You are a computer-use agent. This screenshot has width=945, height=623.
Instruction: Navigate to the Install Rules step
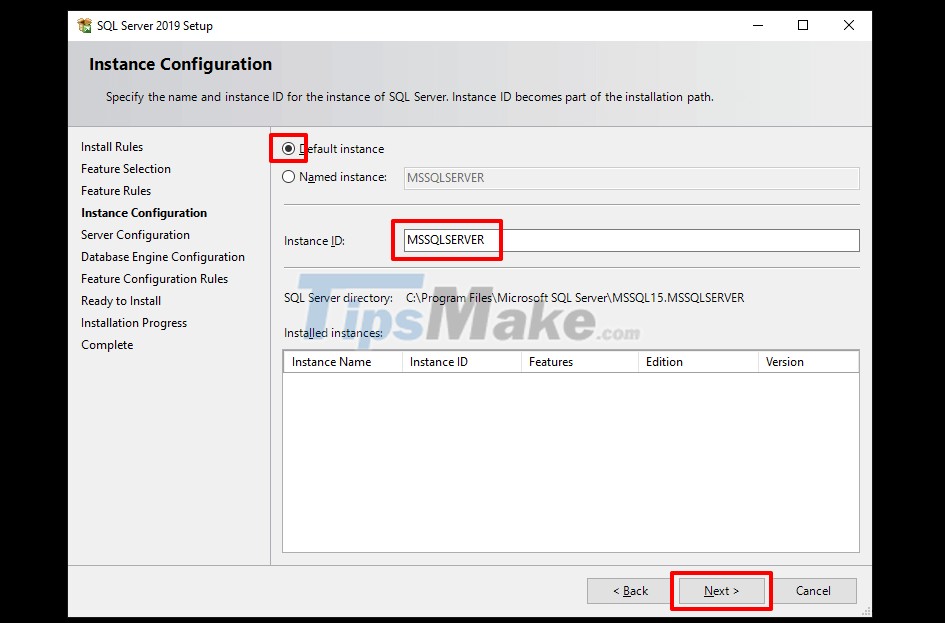click(x=111, y=146)
